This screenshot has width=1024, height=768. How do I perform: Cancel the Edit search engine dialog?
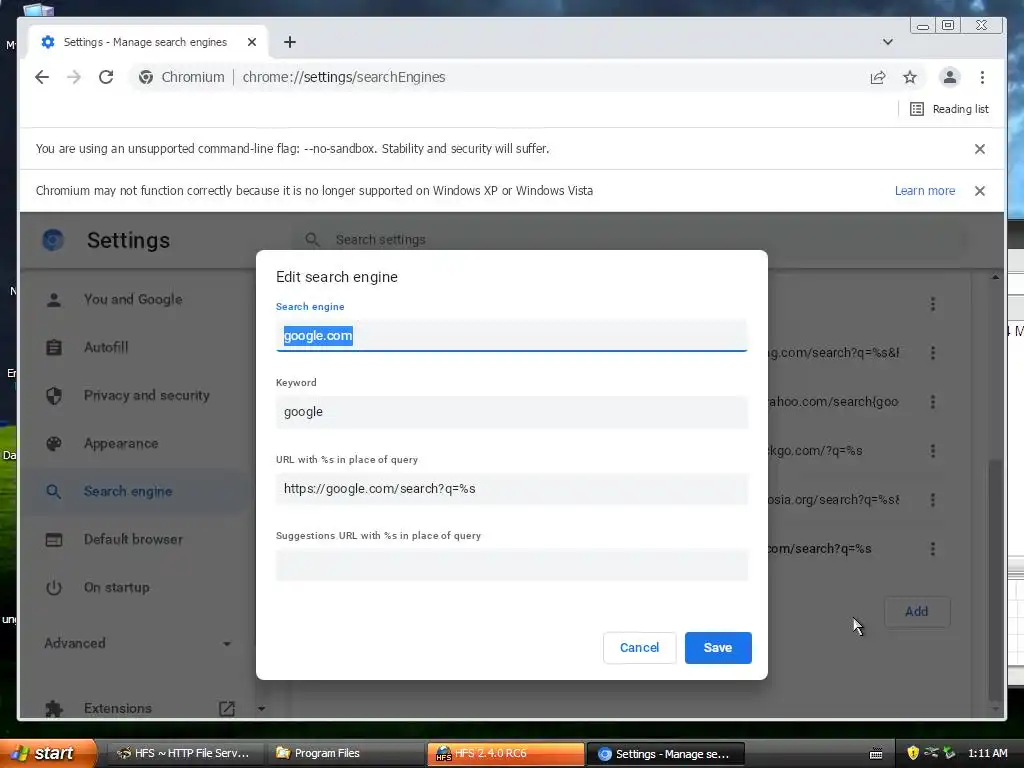tap(639, 648)
